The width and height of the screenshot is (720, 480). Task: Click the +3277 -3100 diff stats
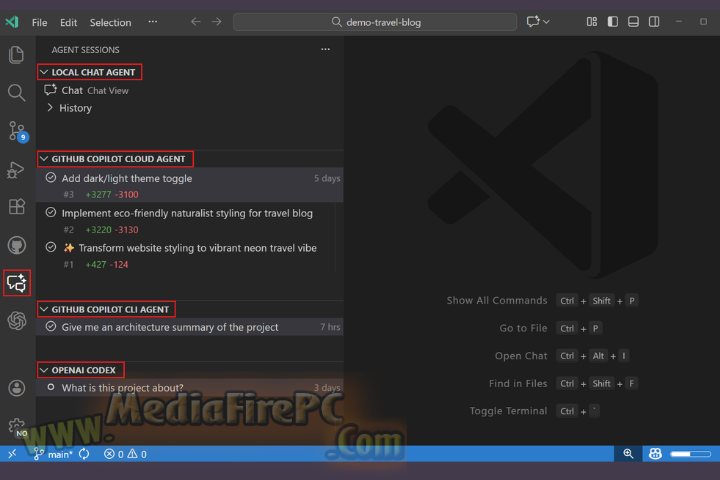point(112,195)
